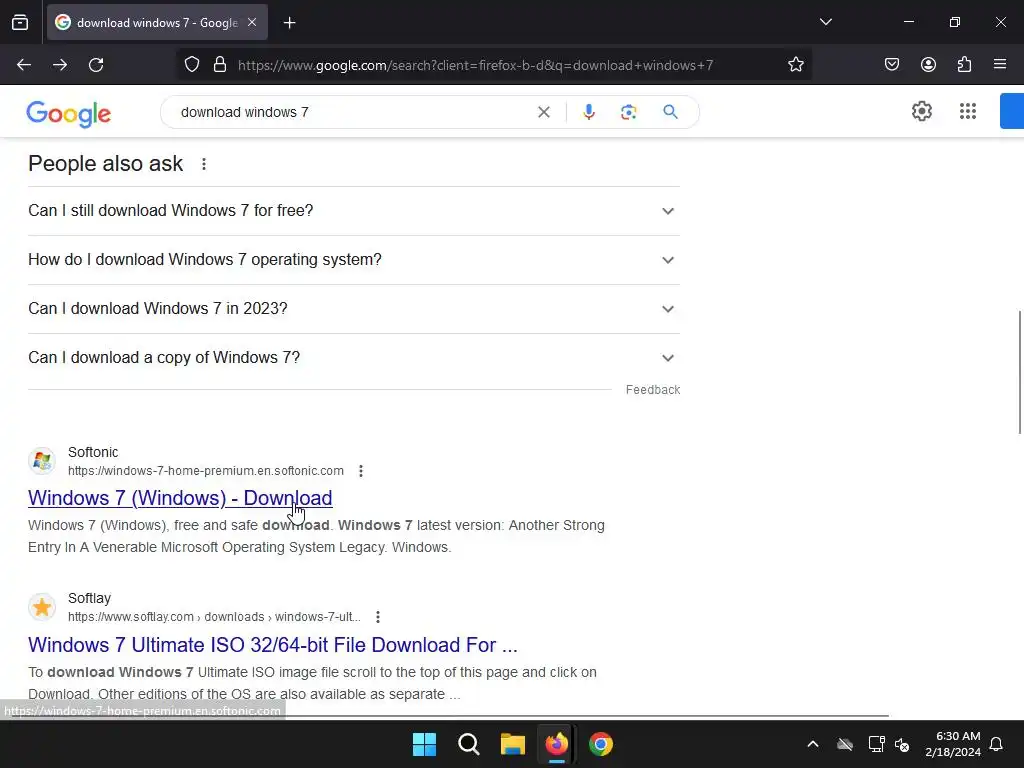
Task: Open the Extensions puzzle icon
Action: coord(964,64)
